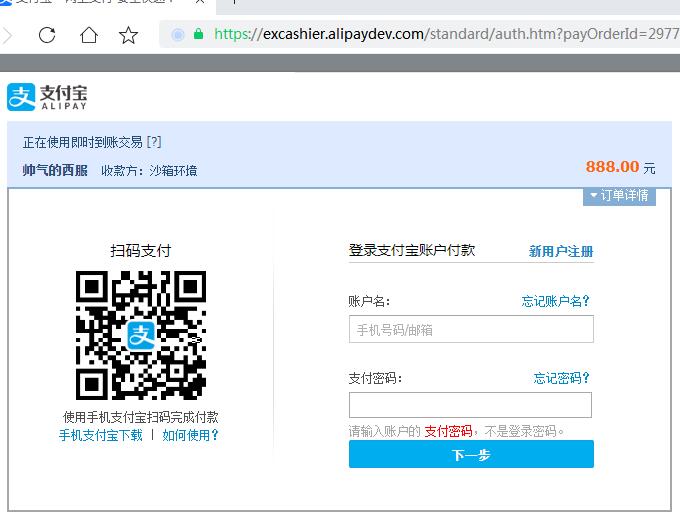Open the 如何使用? help link
The height and width of the screenshot is (518, 680).
pos(190,435)
